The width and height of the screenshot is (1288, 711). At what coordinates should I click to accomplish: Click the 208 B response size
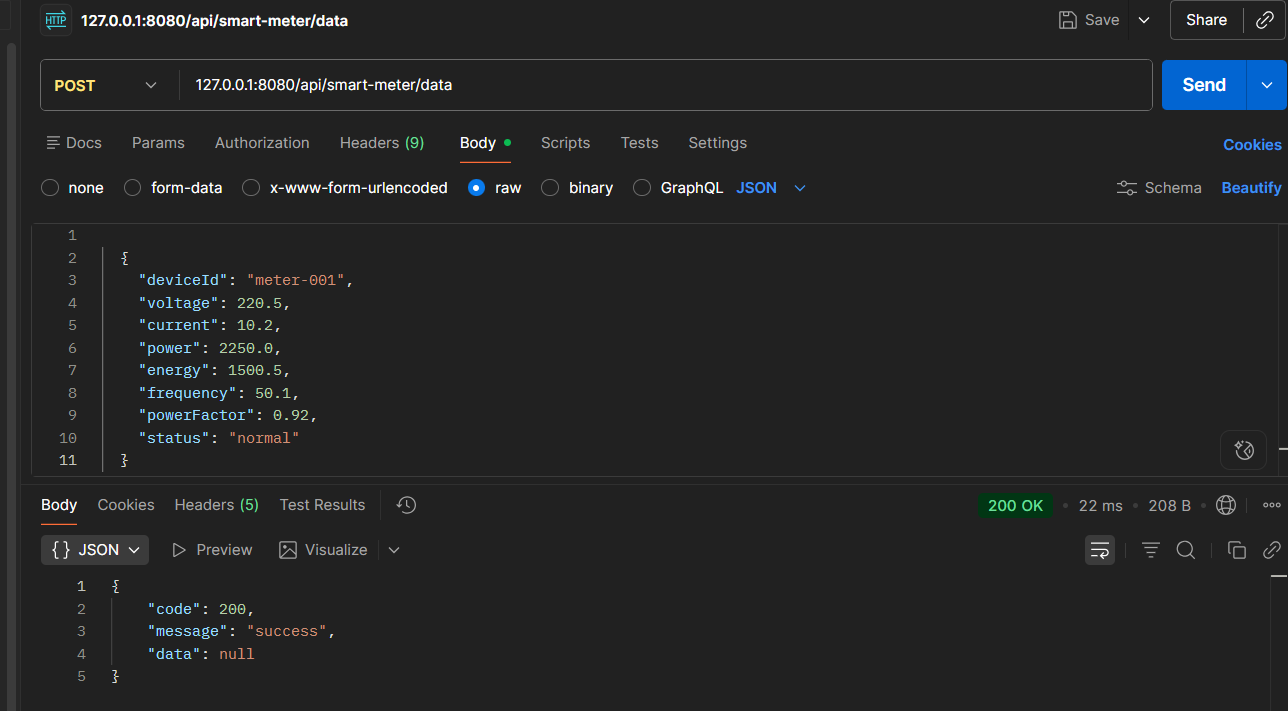(1169, 506)
